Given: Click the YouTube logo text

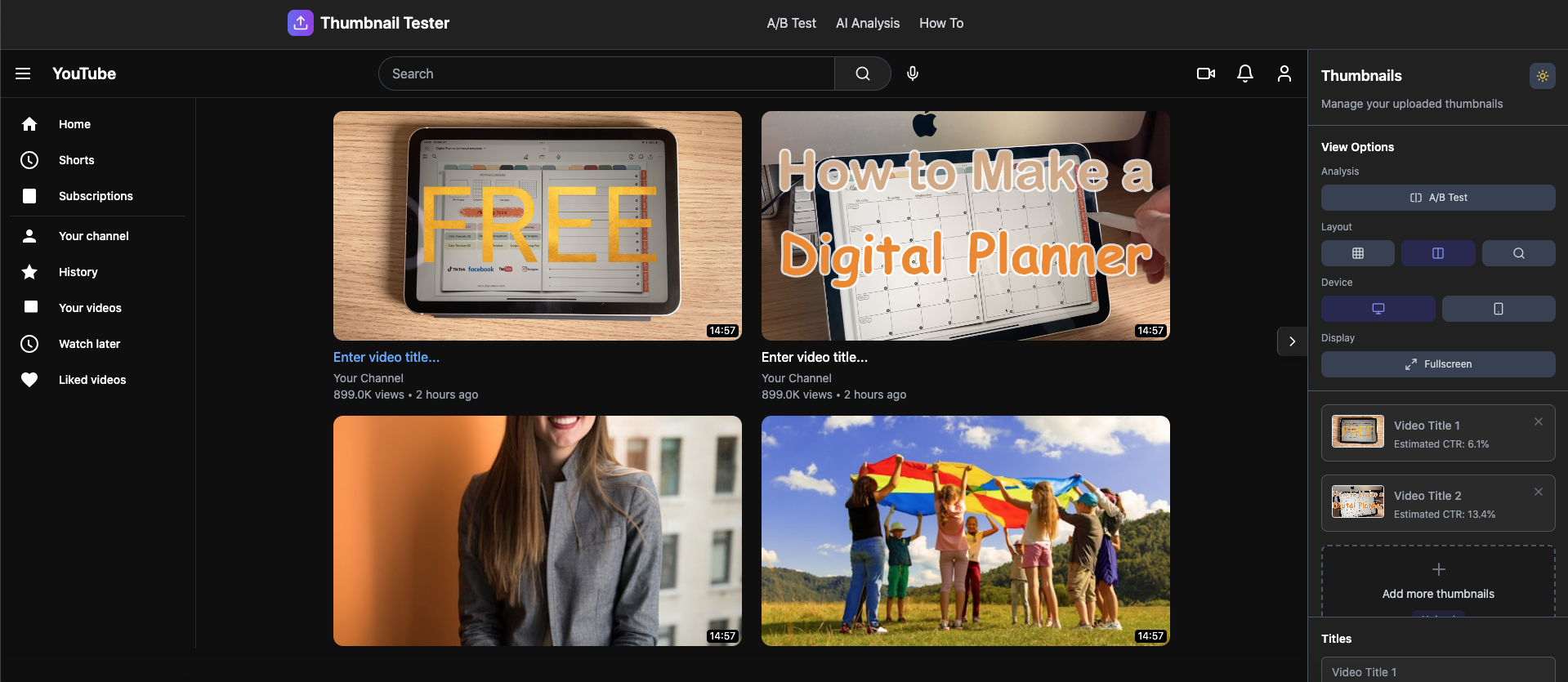Looking at the screenshot, I should (84, 74).
